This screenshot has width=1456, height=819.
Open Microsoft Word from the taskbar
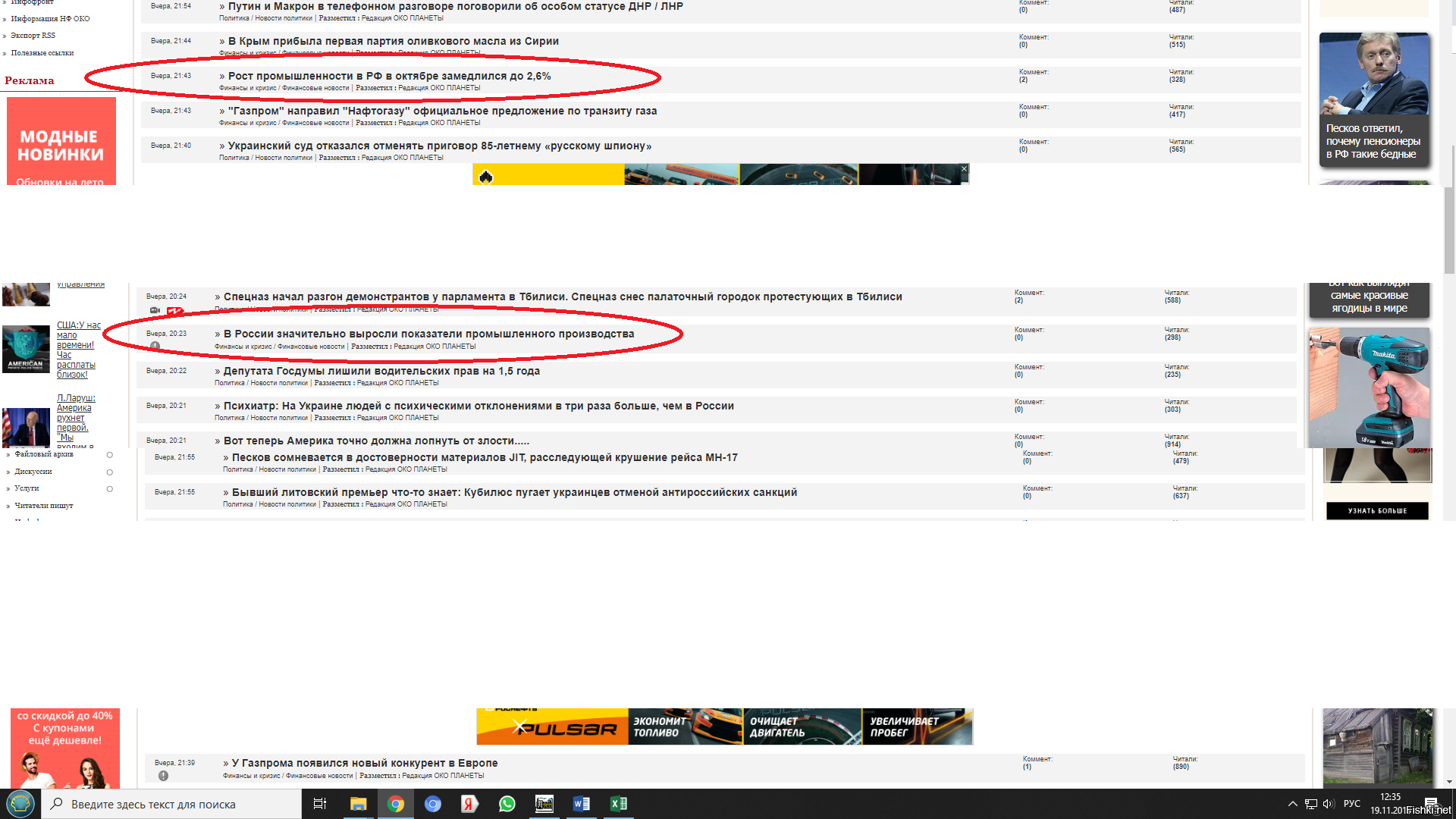[x=582, y=804]
